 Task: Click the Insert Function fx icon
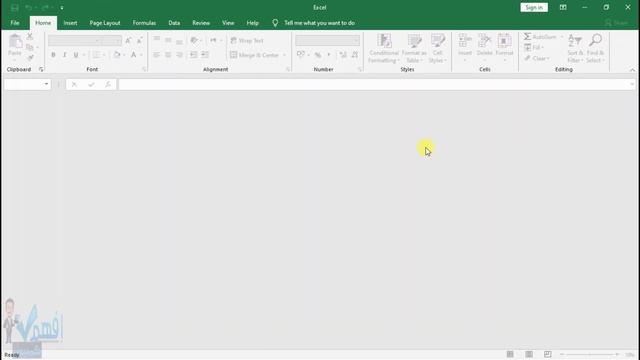click(x=108, y=84)
